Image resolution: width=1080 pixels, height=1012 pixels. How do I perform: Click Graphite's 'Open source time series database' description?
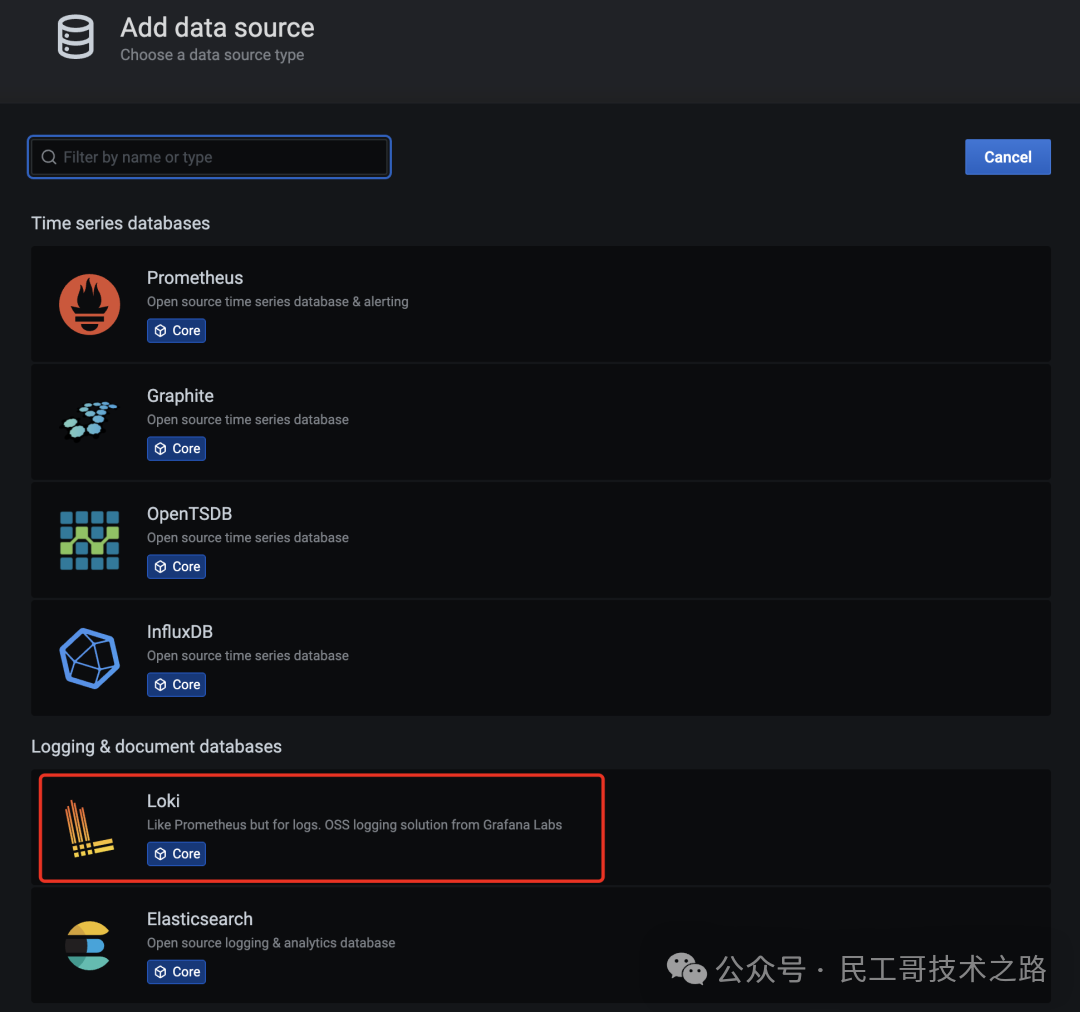248,420
